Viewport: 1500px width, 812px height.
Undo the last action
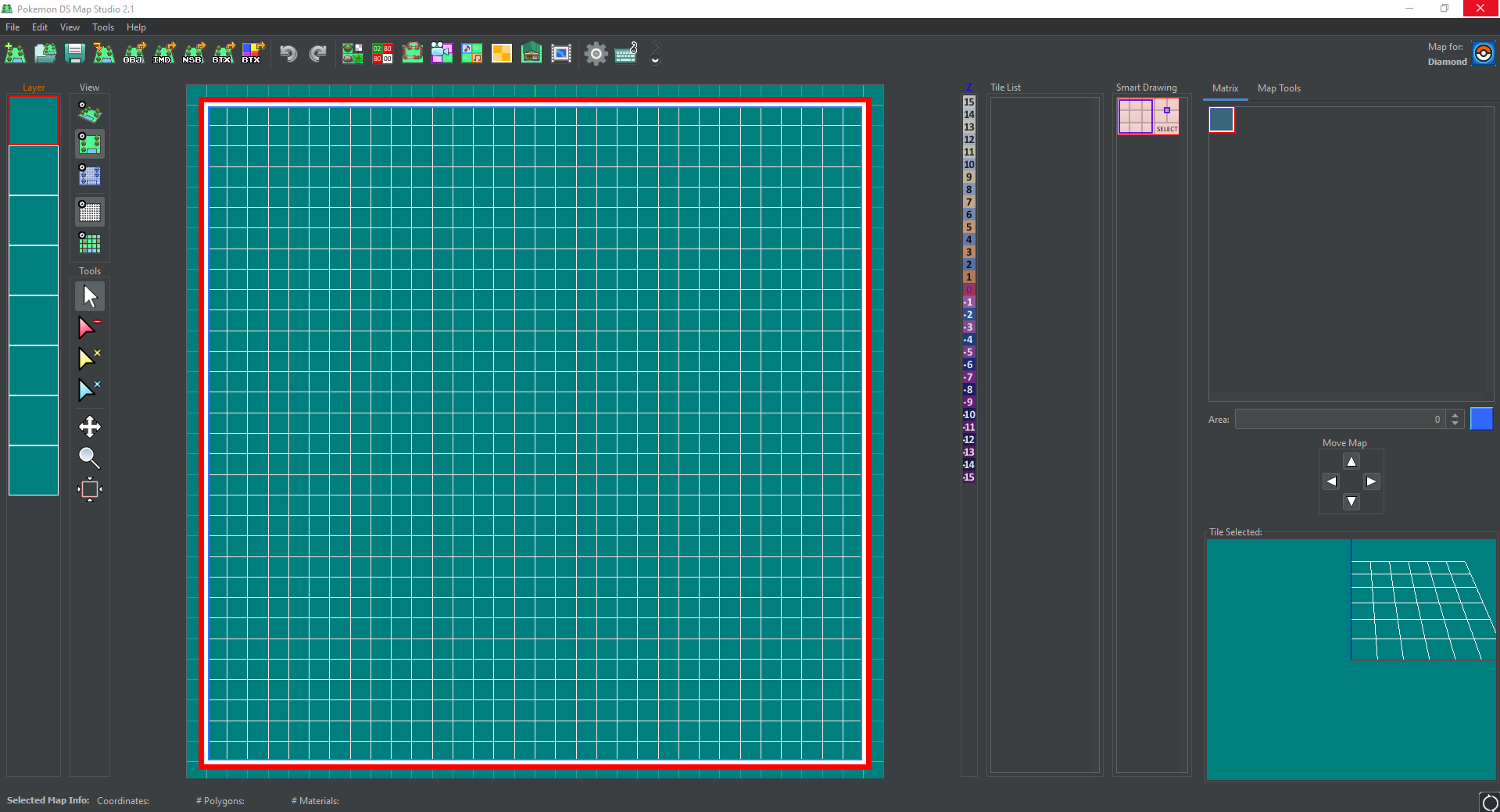288,53
